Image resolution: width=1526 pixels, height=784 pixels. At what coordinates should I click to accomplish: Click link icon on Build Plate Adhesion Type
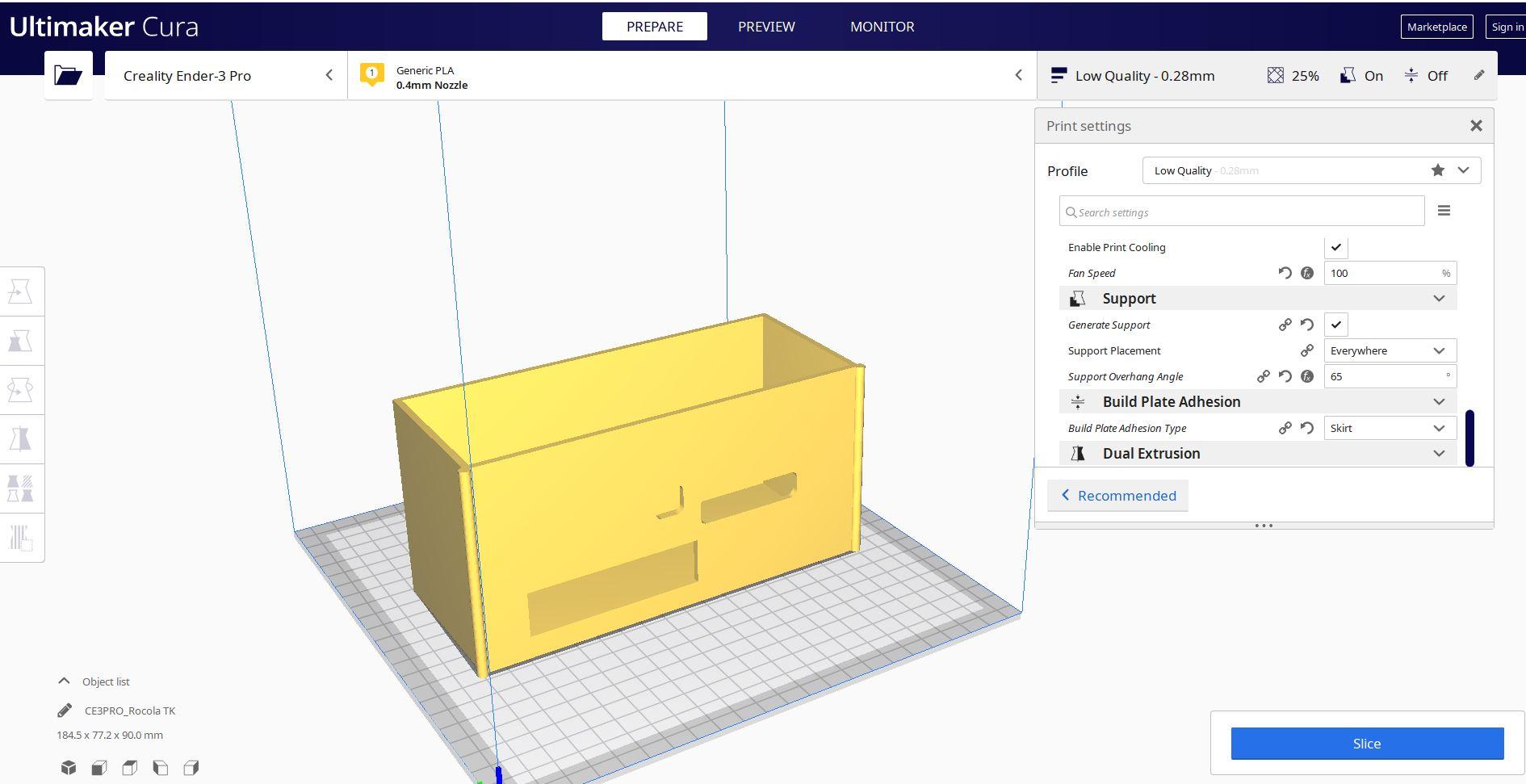1285,428
